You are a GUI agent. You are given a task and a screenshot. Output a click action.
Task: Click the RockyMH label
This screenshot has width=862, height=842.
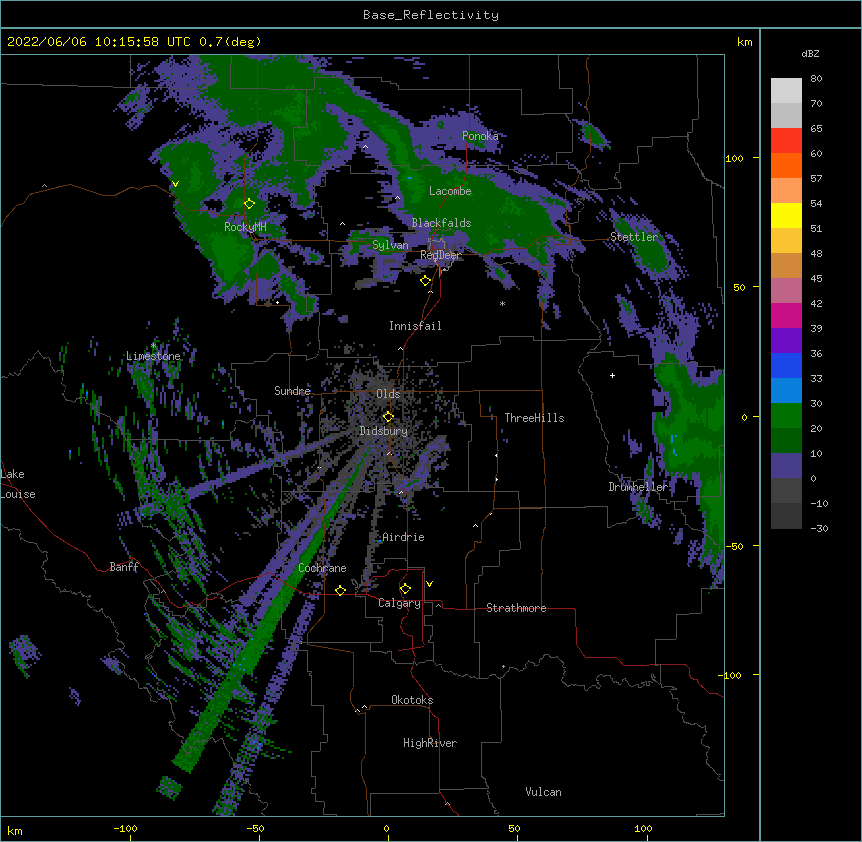(x=245, y=227)
